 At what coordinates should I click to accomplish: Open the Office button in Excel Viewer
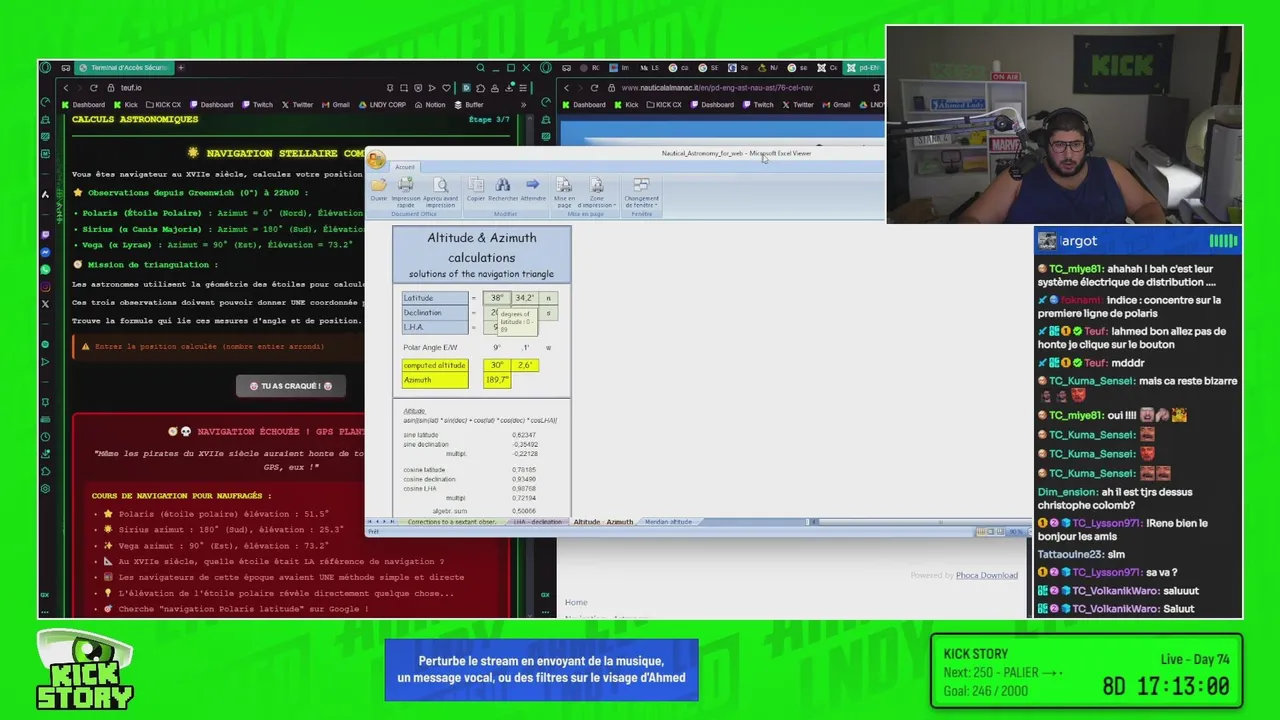pos(376,160)
